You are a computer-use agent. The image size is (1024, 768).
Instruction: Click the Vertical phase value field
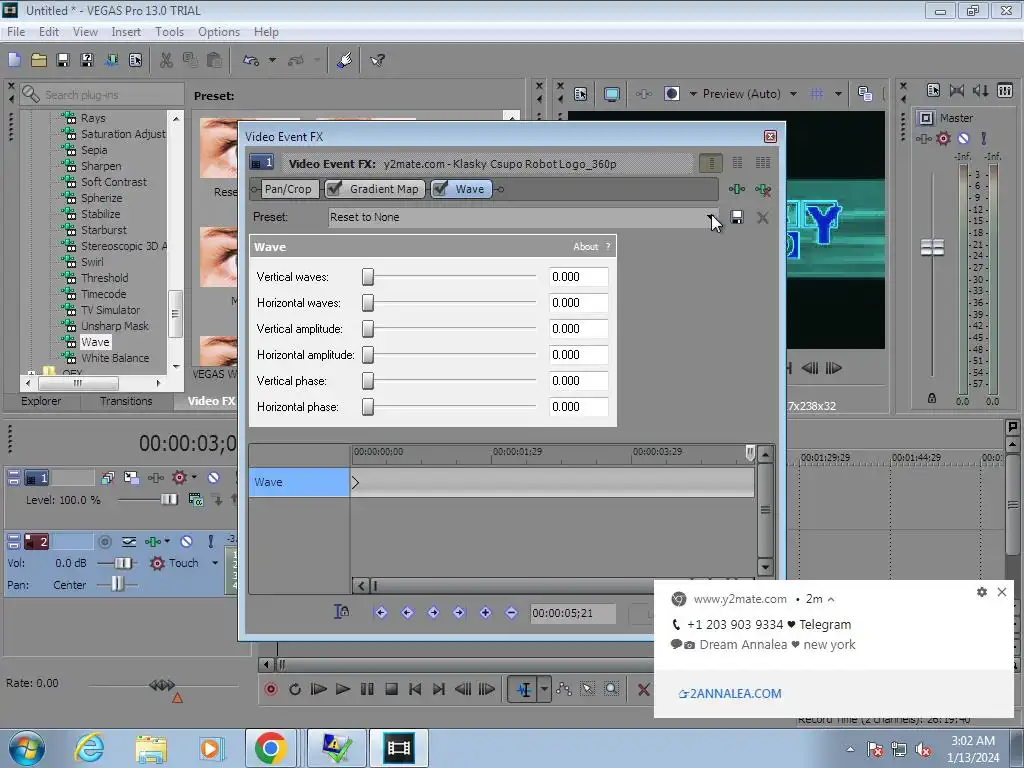tap(579, 381)
